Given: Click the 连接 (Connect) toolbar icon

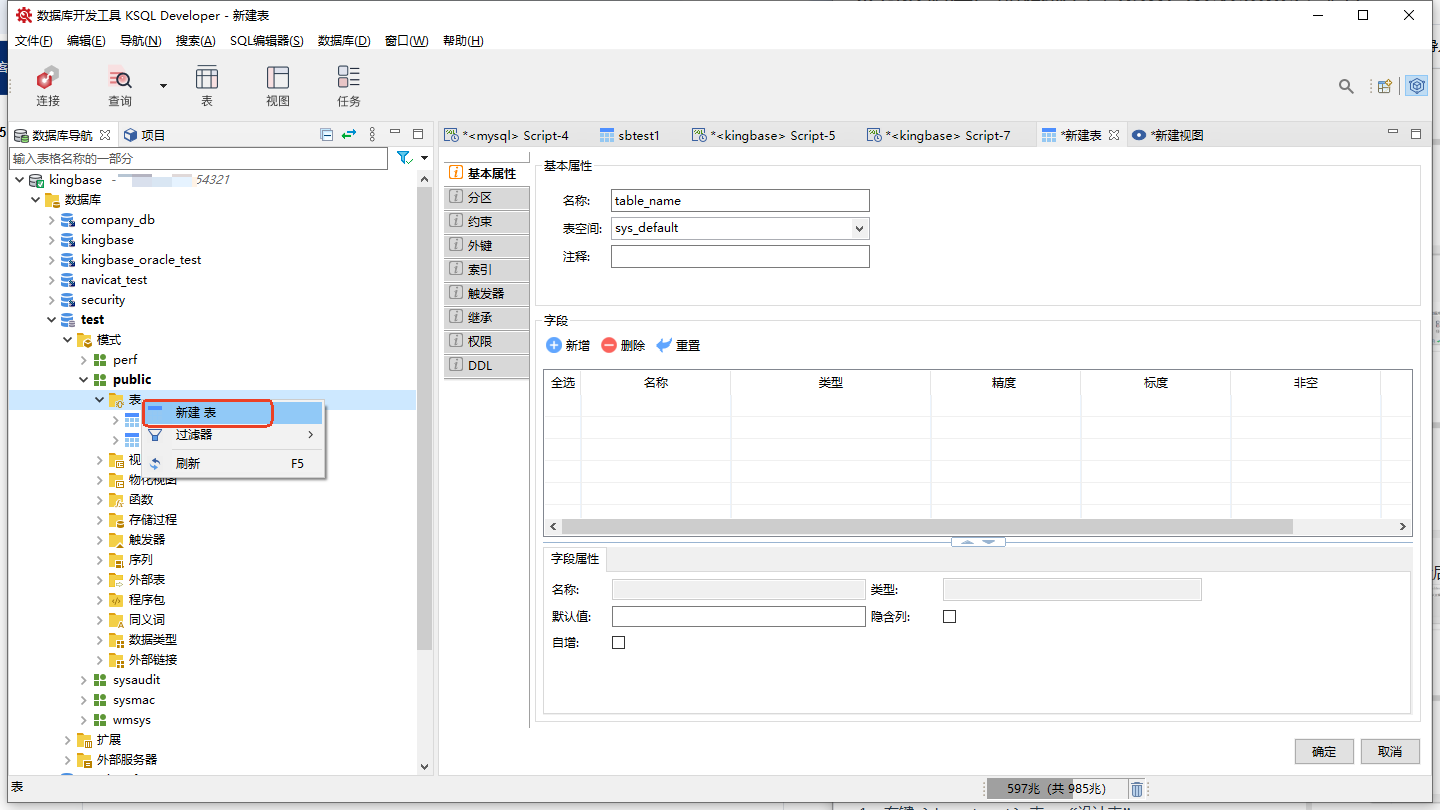Looking at the screenshot, I should coord(47,78).
